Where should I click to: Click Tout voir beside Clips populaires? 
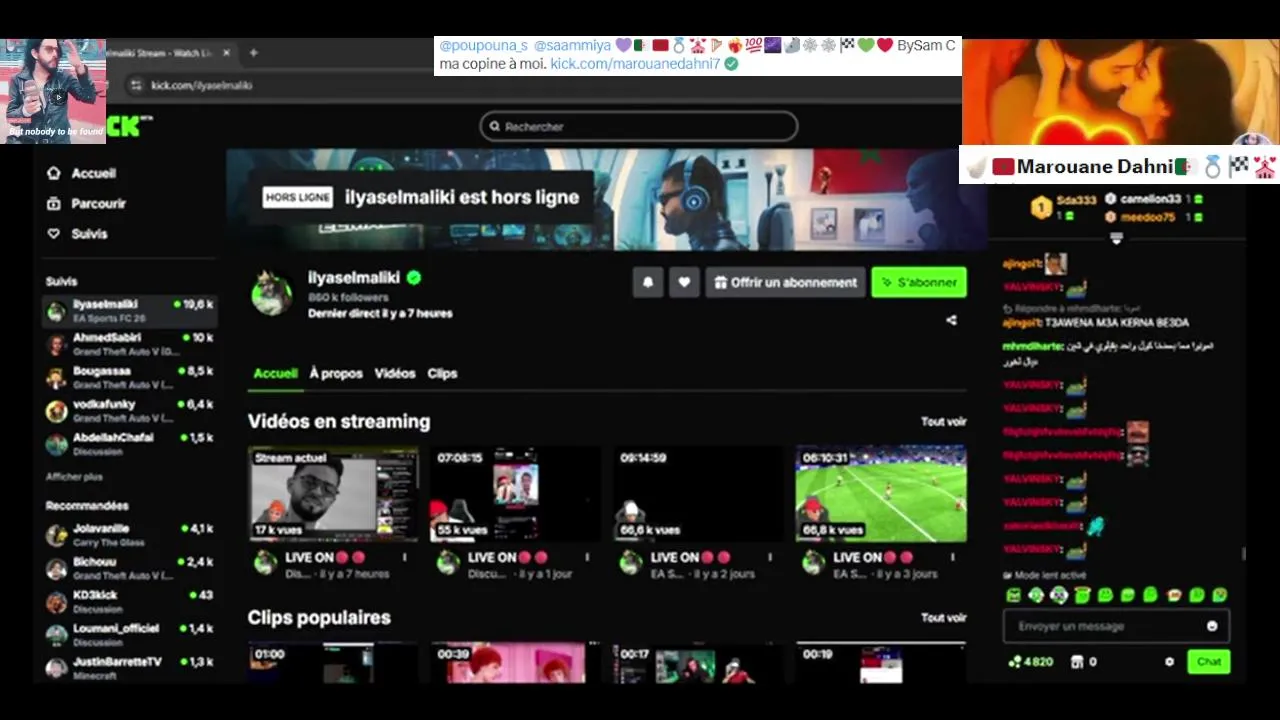coord(943,618)
